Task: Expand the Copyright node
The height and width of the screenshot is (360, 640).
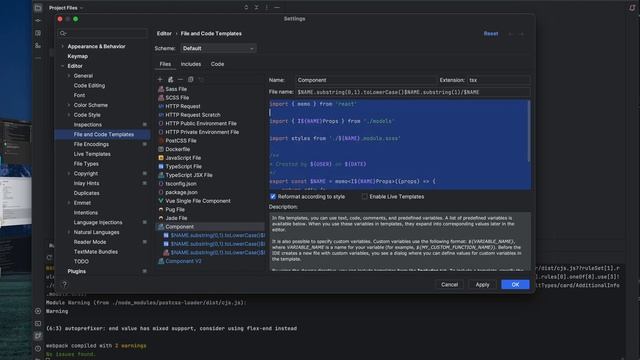Action: [69, 173]
